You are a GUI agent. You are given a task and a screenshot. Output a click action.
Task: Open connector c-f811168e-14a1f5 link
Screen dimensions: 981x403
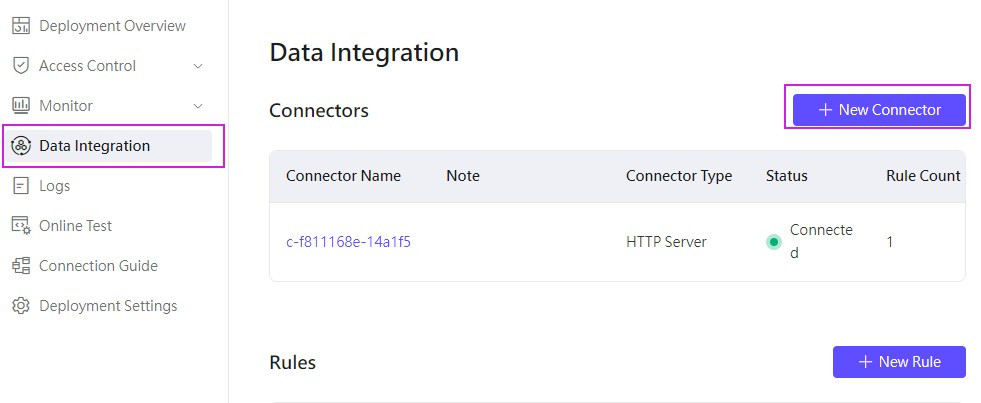[348, 242]
